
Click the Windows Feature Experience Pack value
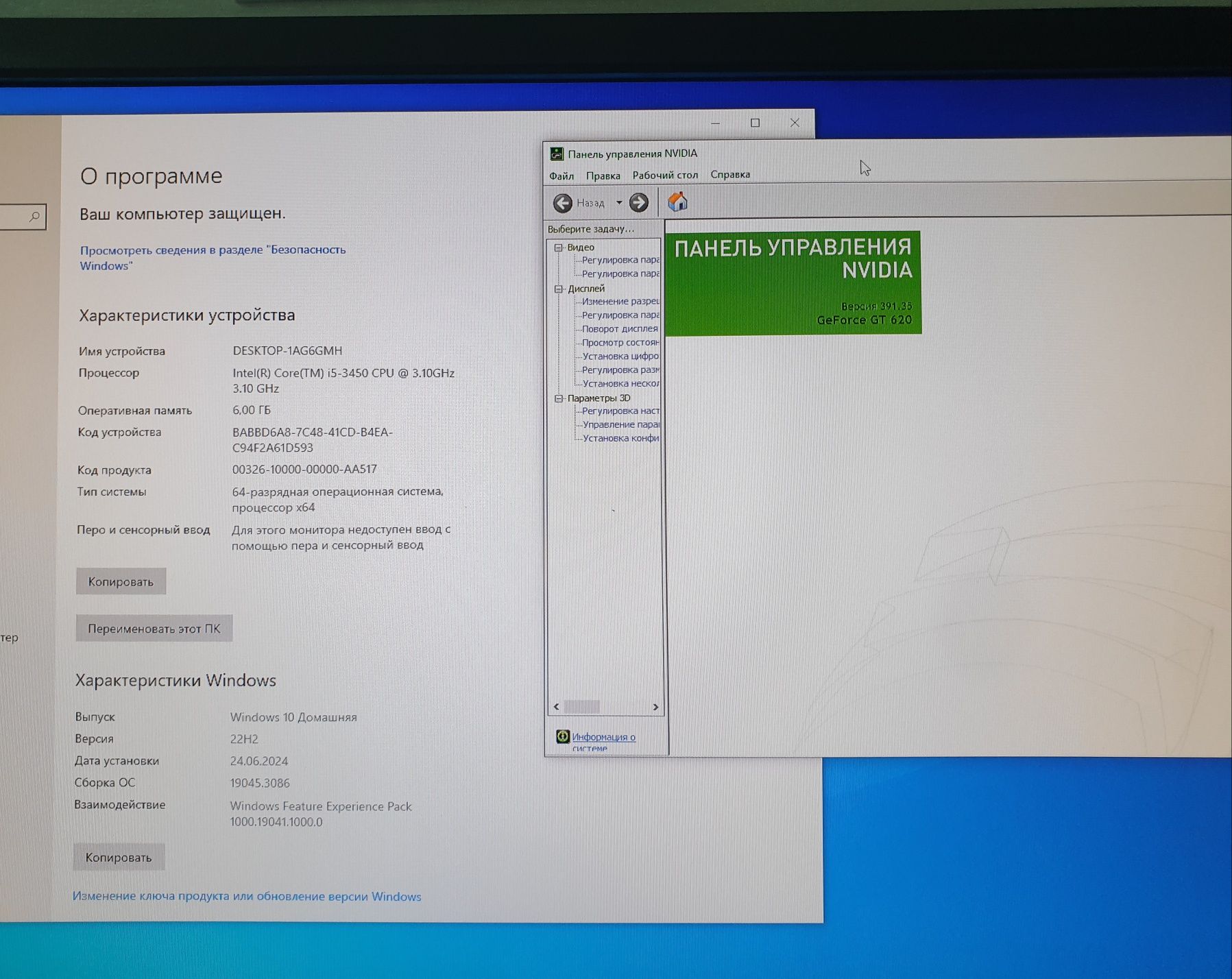(321, 814)
